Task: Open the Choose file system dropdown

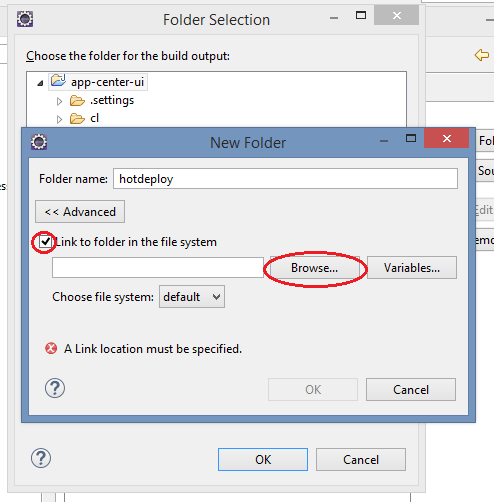Action: click(192, 297)
